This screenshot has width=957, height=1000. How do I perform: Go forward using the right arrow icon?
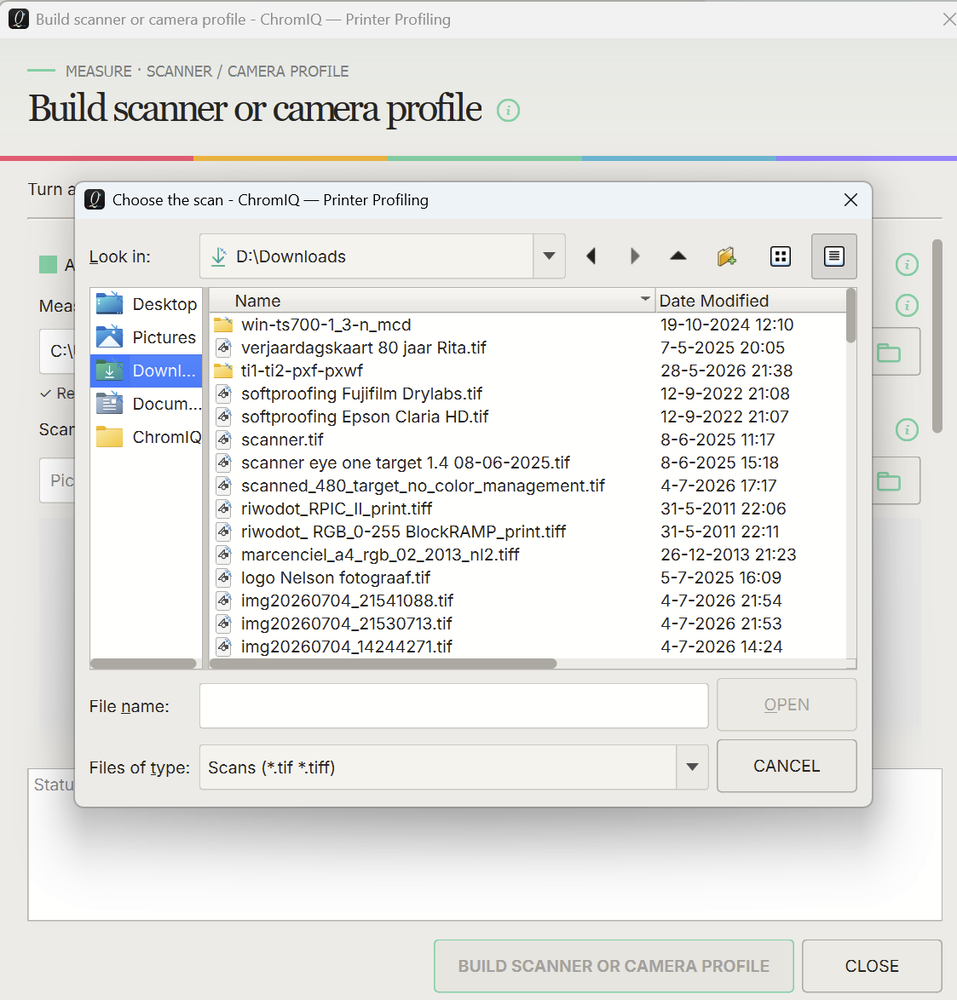[x=634, y=256]
